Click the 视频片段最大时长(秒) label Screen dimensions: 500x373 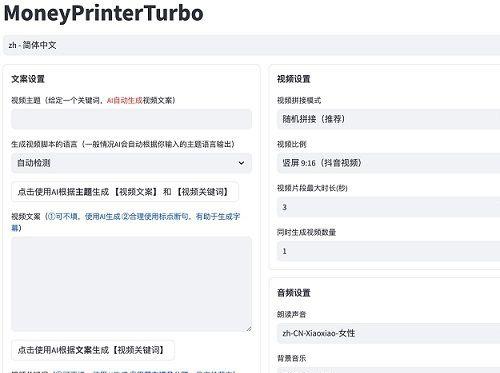[312, 188]
